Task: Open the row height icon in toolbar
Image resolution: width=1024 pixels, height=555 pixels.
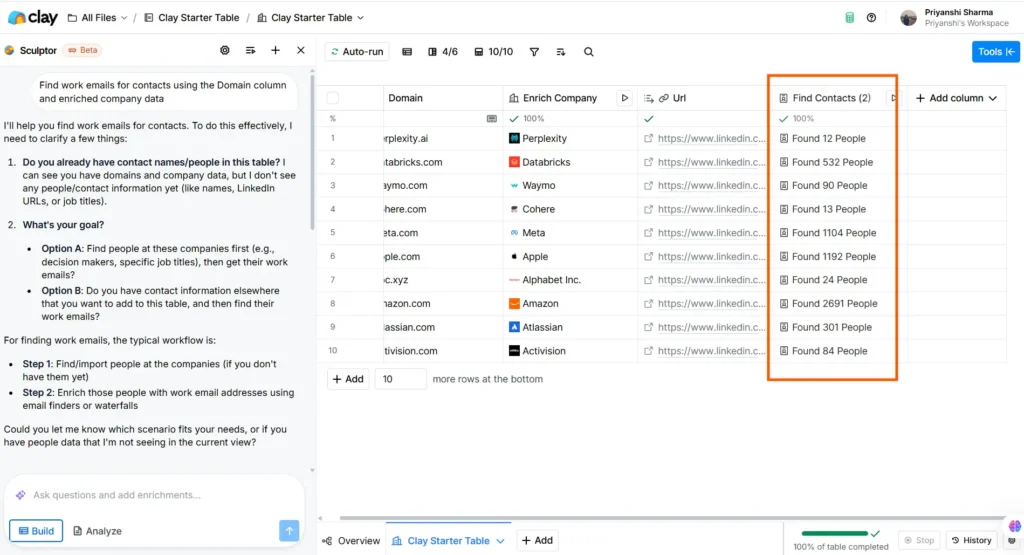Action: (407, 52)
